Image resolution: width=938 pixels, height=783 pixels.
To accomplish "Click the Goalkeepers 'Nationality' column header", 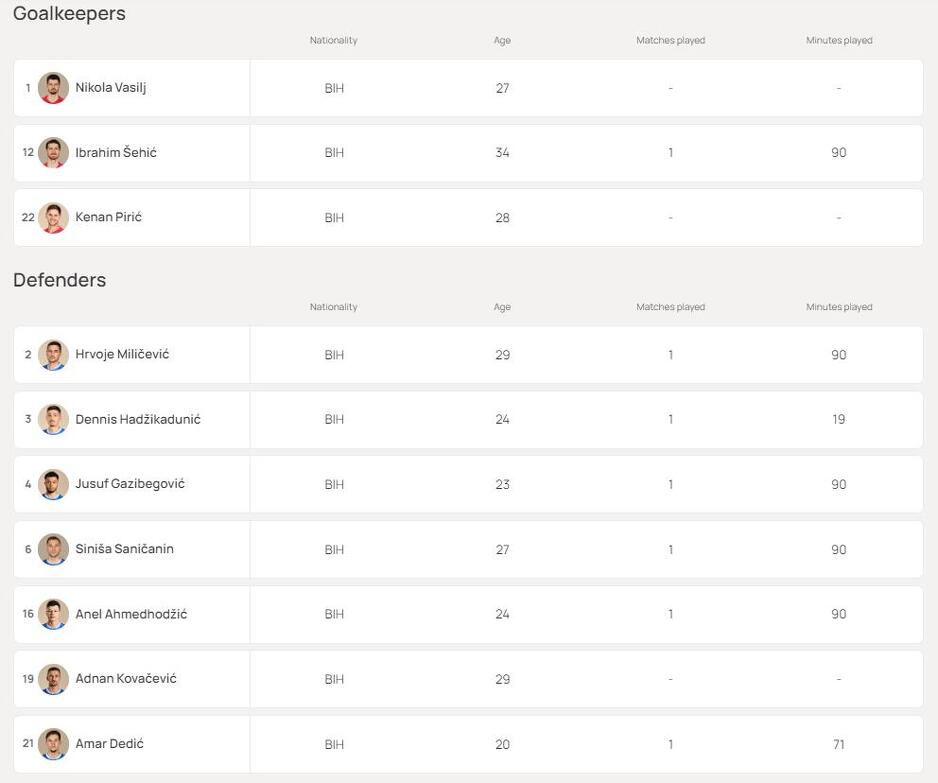I will pyautogui.click(x=333, y=41).
